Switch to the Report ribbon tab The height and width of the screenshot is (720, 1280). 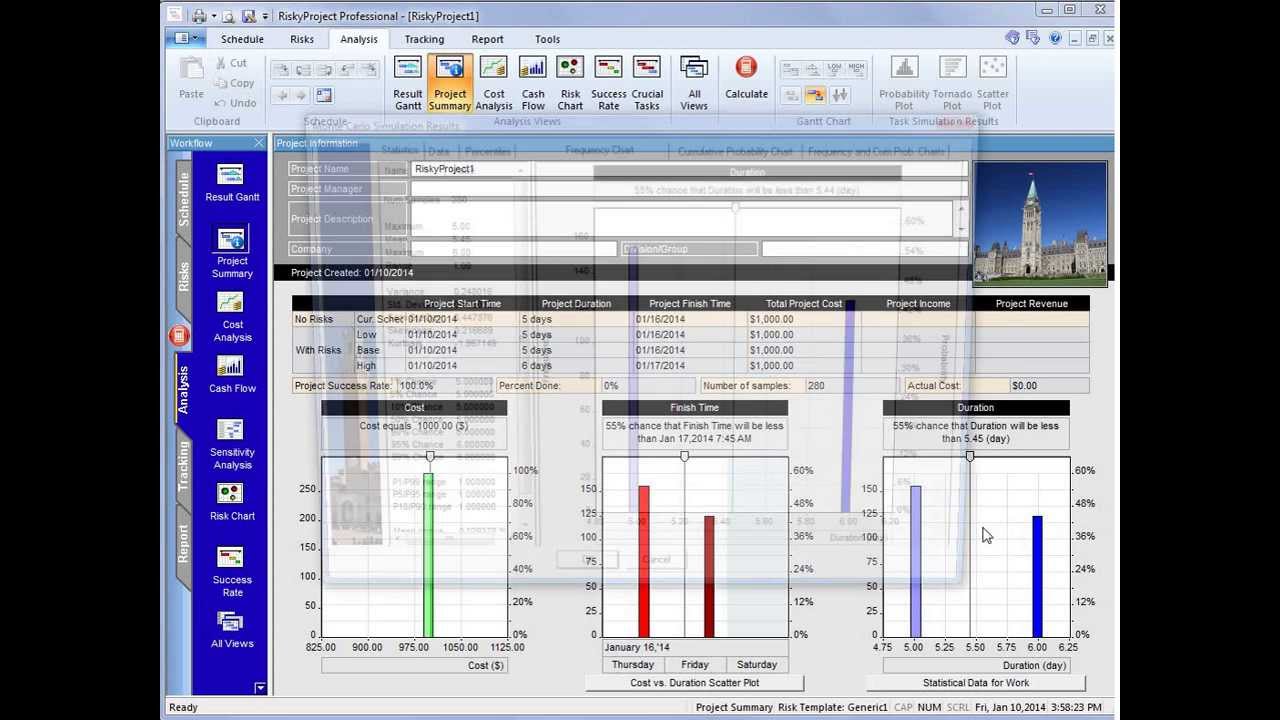tap(487, 39)
